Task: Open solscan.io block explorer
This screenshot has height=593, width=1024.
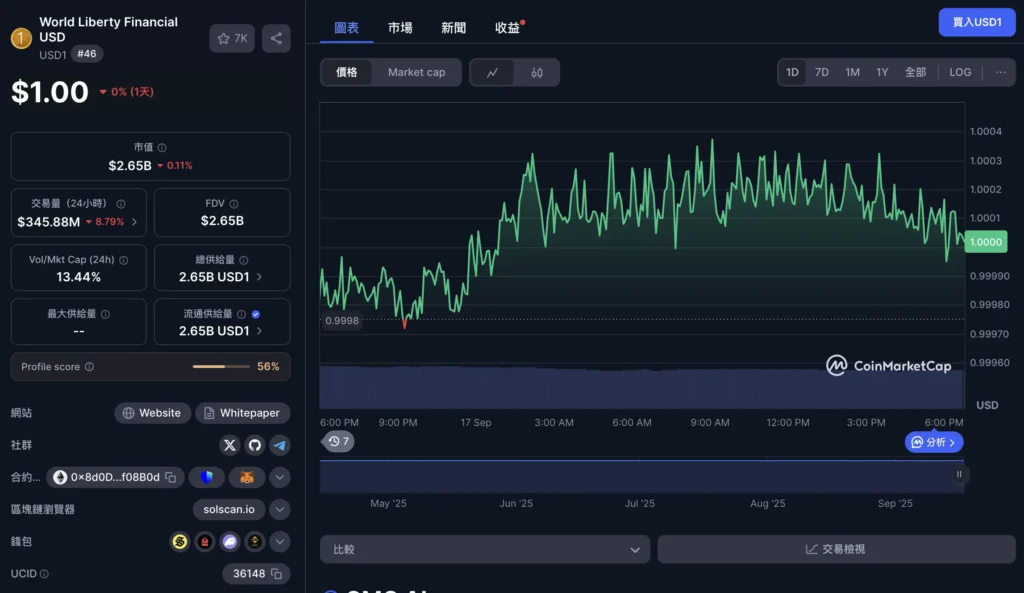Action: click(229, 509)
